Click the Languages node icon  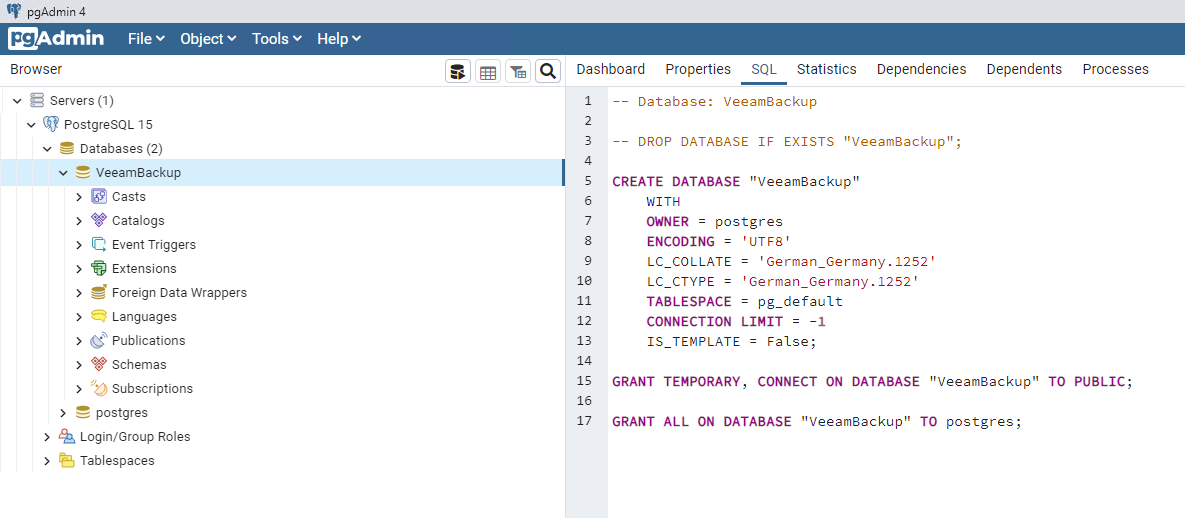click(x=99, y=316)
